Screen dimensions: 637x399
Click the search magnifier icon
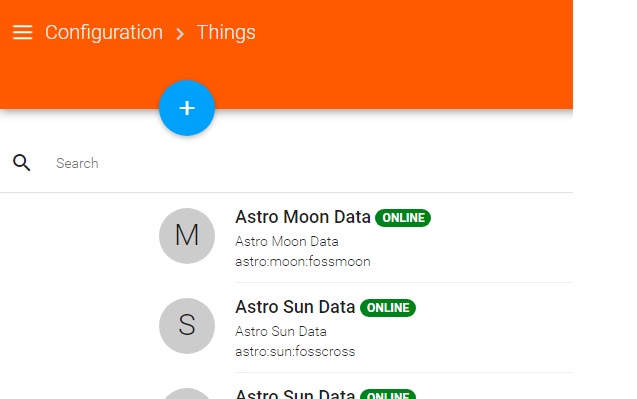tap(22, 163)
